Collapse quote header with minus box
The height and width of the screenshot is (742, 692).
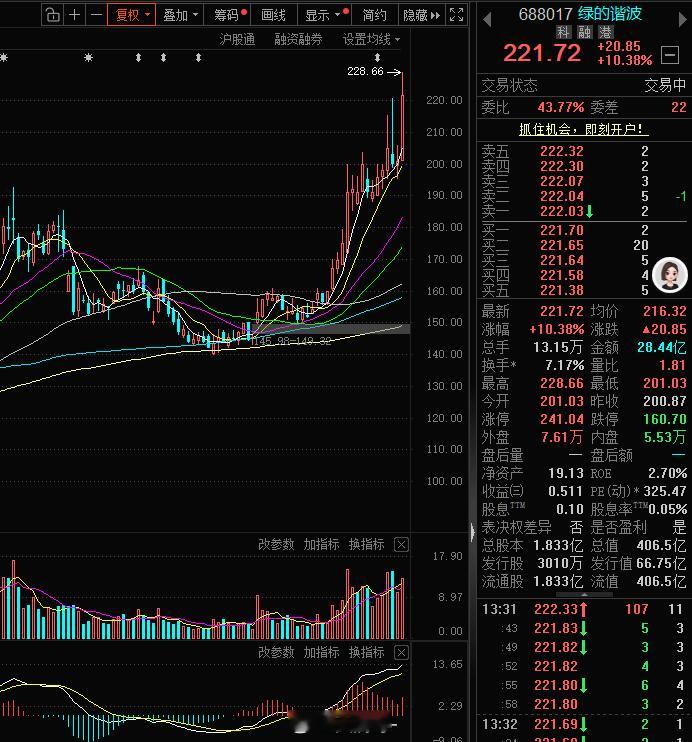click(670, 55)
